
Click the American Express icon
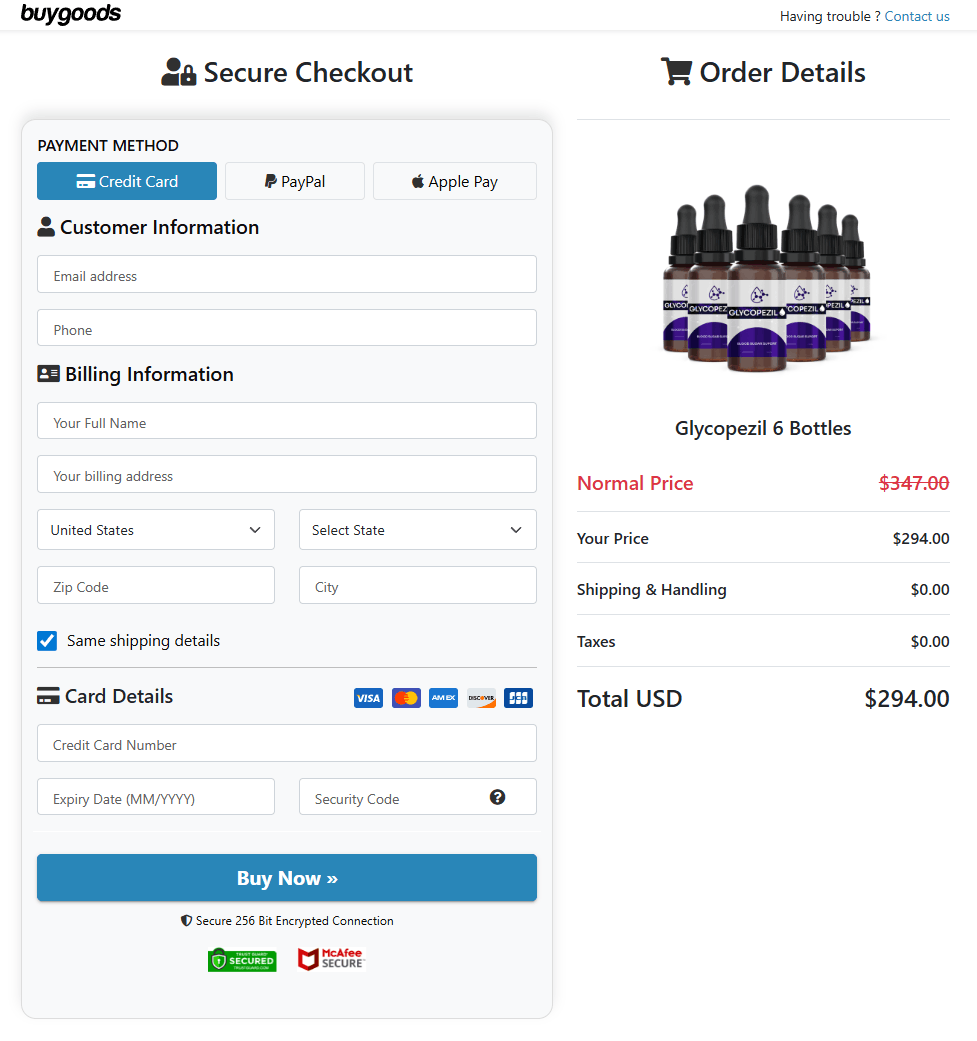tap(443, 697)
